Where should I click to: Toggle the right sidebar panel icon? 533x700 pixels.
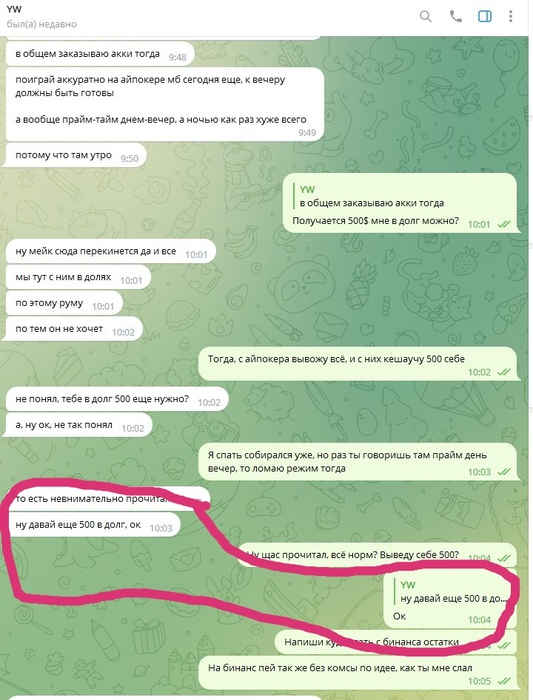point(485,17)
